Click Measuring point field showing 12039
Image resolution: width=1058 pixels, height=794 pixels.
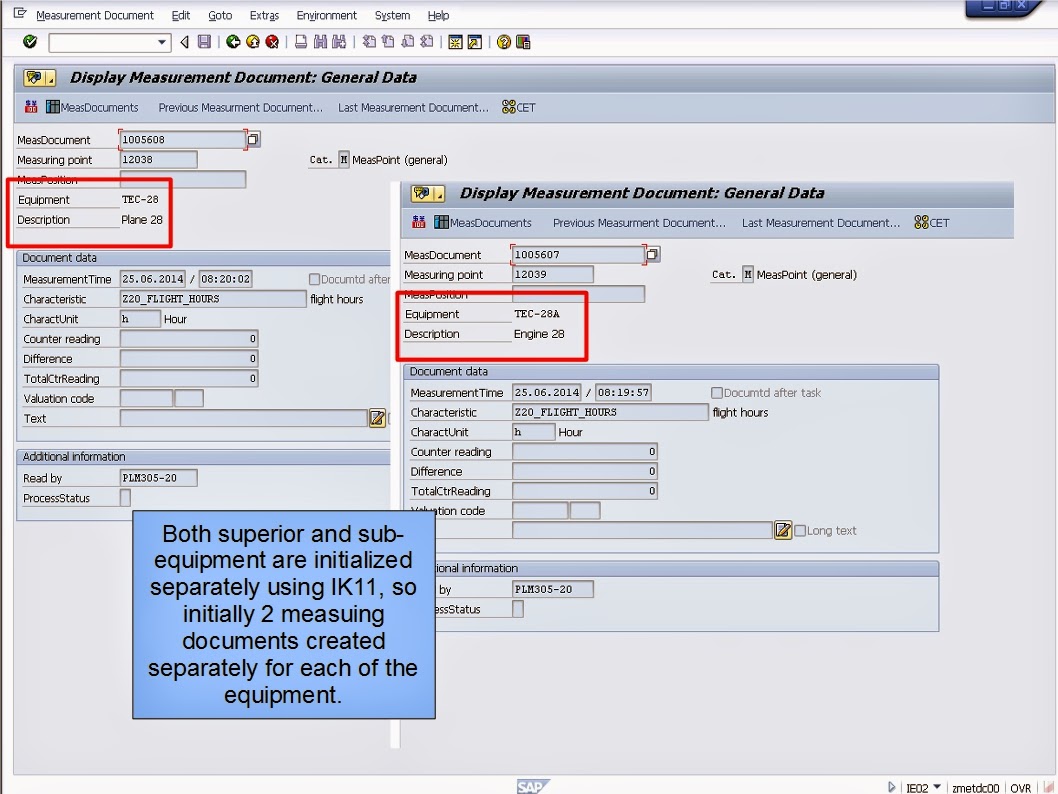coord(553,275)
